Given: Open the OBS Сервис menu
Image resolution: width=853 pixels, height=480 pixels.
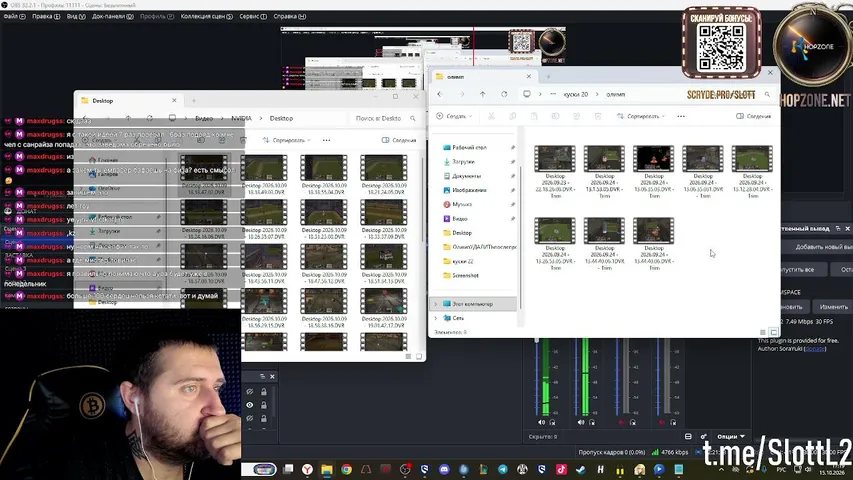Looking at the screenshot, I should pos(253,16).
